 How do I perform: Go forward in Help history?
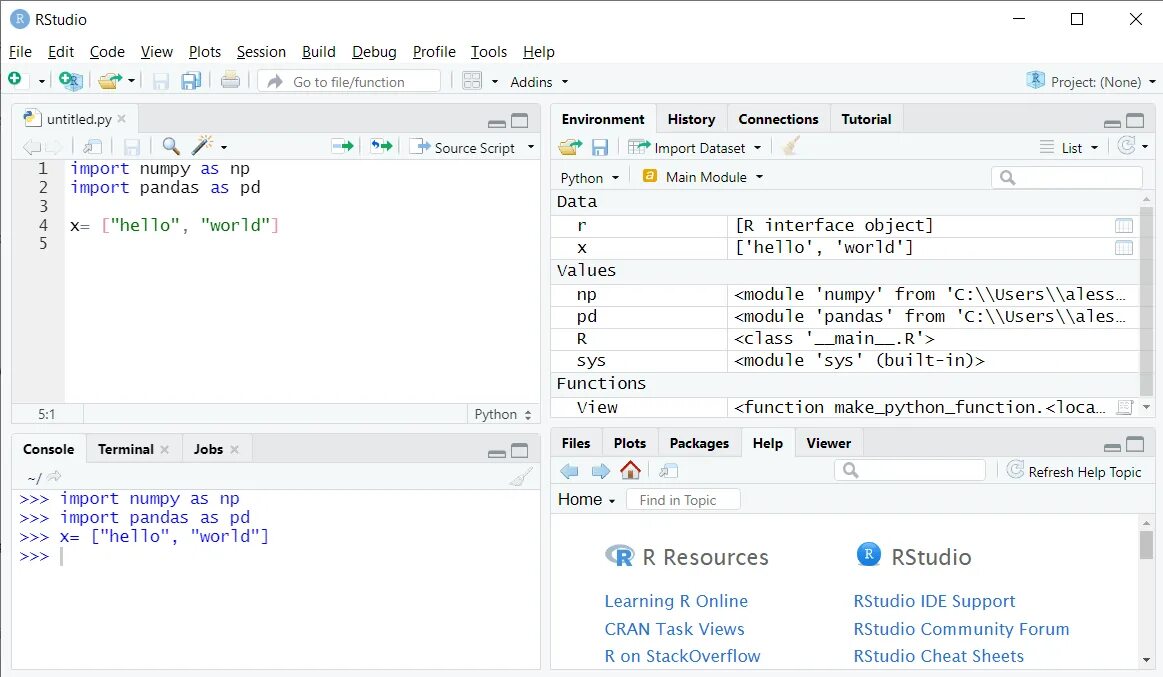(600, 471)
